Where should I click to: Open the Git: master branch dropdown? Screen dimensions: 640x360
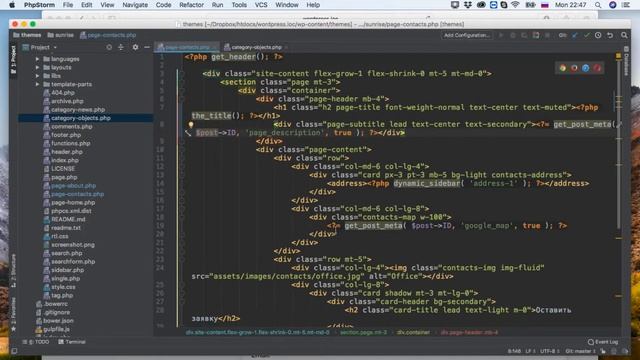pyautogui.click(x=580, y=351)
